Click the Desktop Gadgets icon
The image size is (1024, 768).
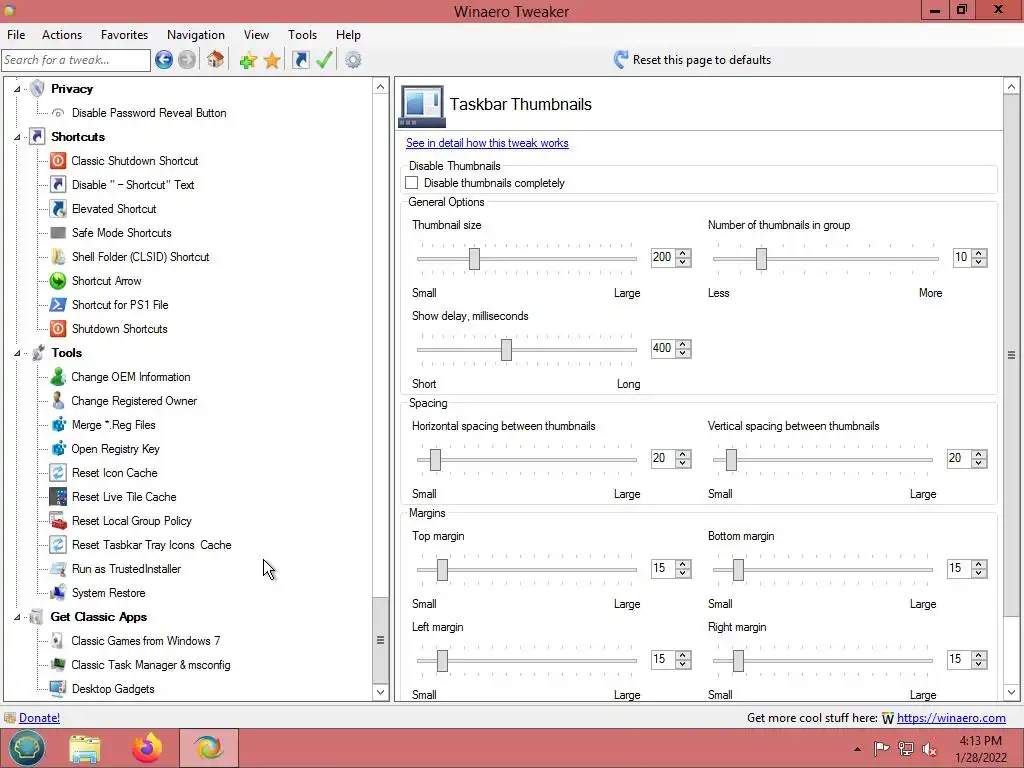(x=58, y=689)
